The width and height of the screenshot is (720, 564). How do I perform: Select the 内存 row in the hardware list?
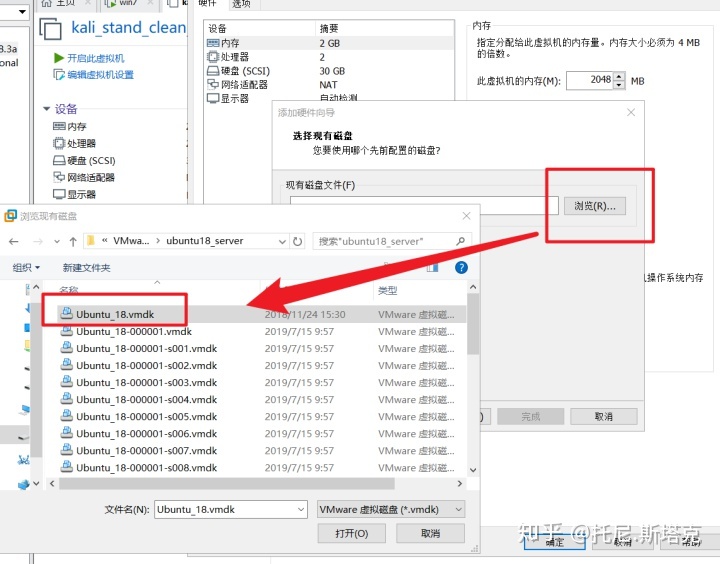point(329,43)
